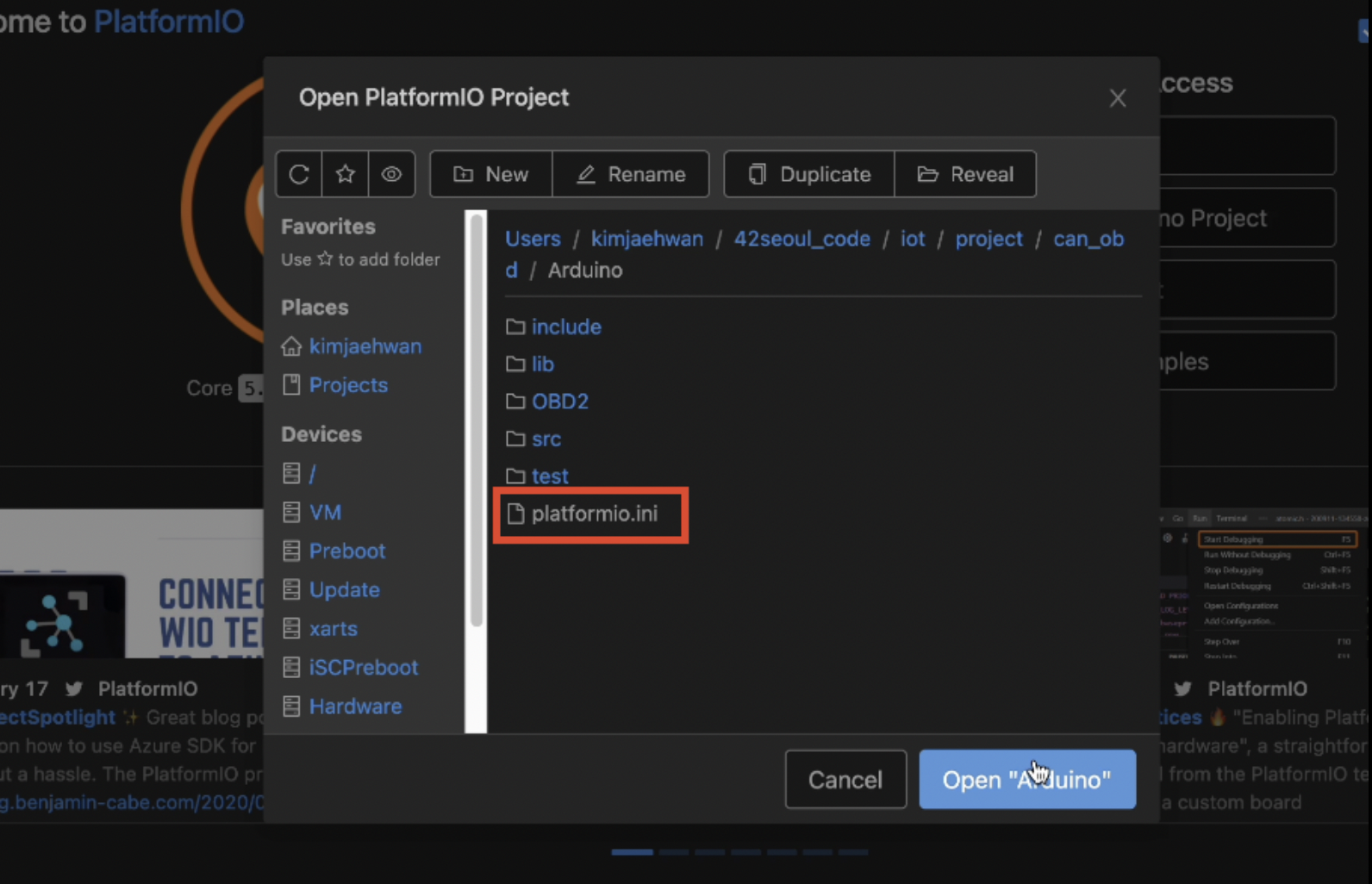Toggle hidden files with the eye icon
The height and width of the screenshot is (884, 1372).
pyautogui.click(x=391, y=174)
